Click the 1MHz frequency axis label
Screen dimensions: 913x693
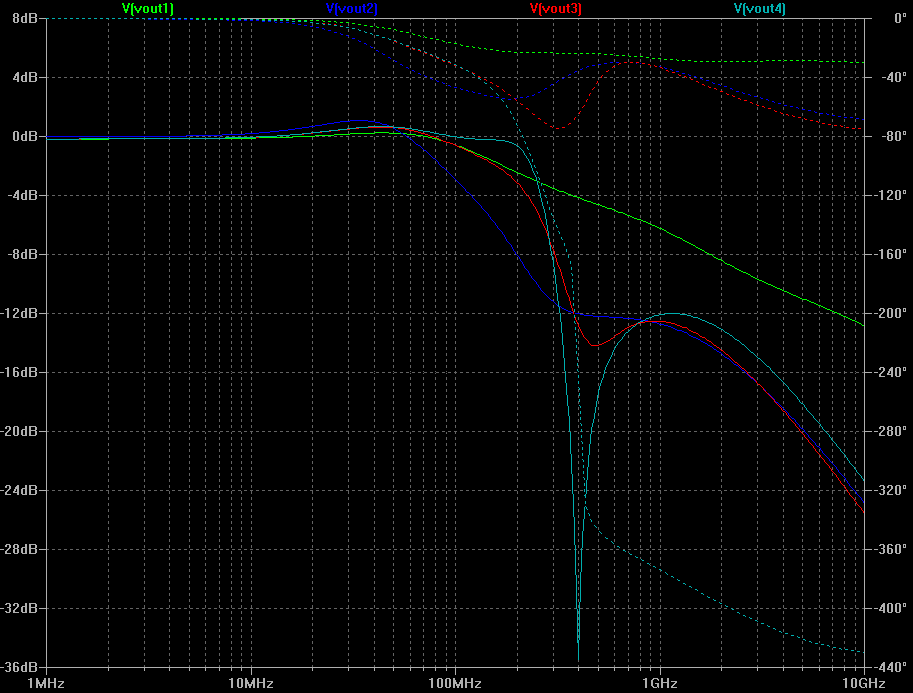[45, 683]
